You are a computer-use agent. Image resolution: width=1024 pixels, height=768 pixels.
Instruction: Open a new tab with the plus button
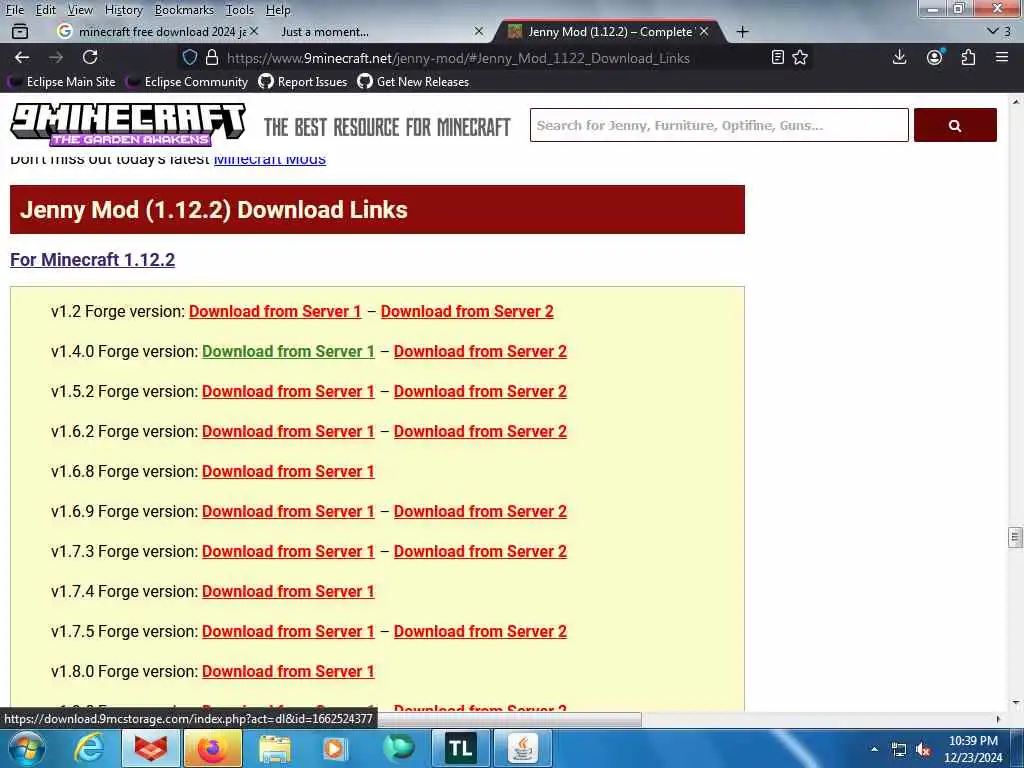point(743,31)
